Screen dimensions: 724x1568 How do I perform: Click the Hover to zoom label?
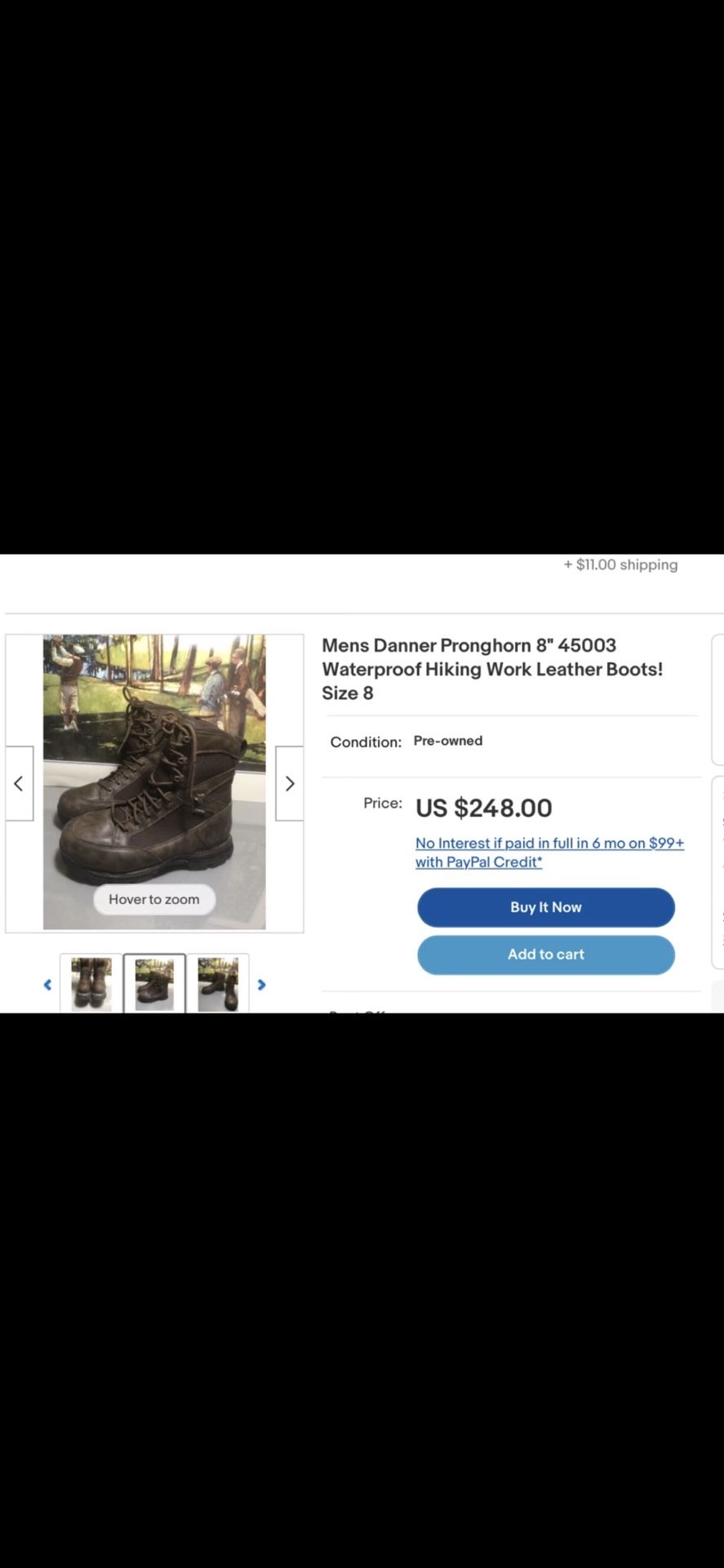point(154,899)
